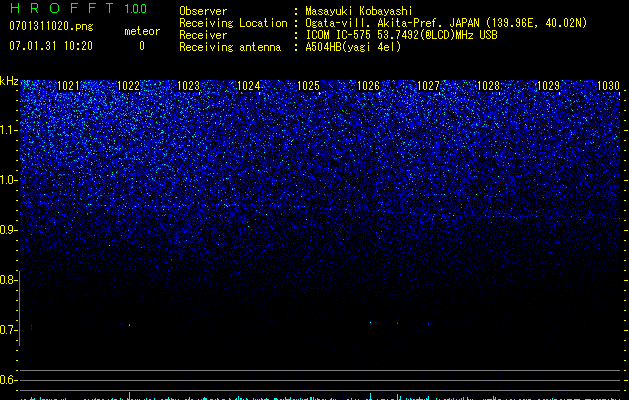Click the 0.7 kHz frequency label
Image resolution: width=629 pixels, height=400 pixels.
pos(8,330)
